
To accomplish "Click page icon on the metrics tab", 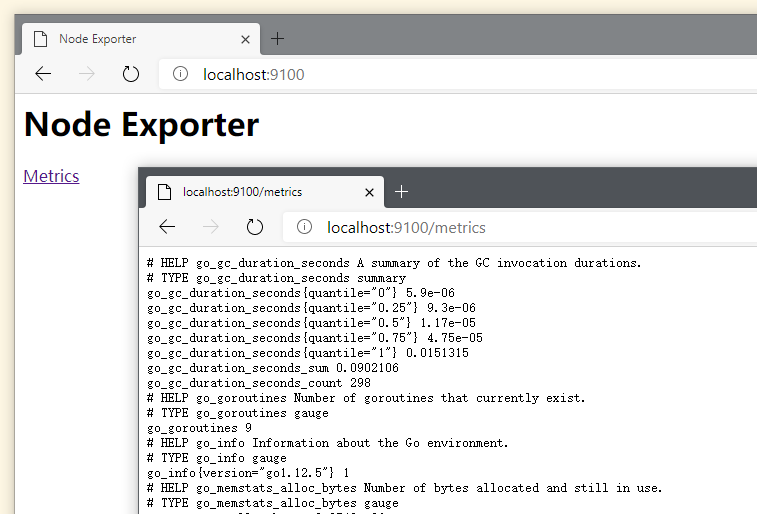I will click(165, 192).
